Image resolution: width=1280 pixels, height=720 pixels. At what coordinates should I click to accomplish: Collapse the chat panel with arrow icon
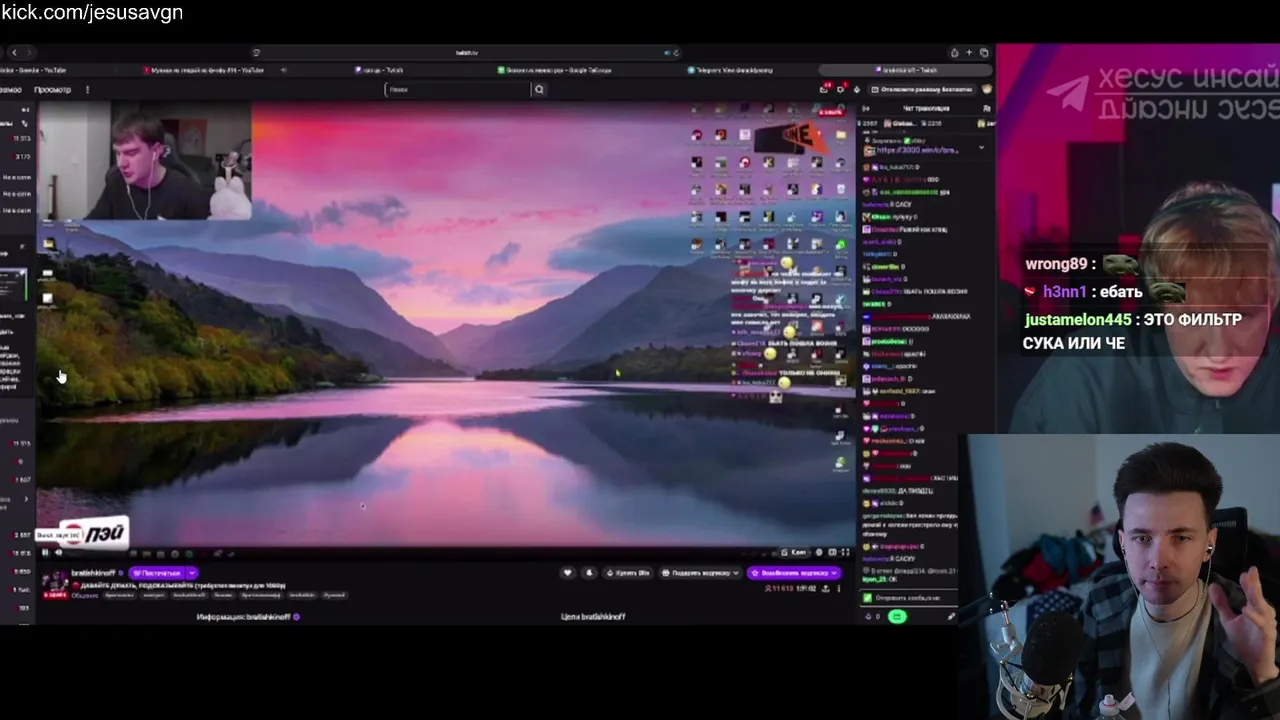(x=868, y=108)
